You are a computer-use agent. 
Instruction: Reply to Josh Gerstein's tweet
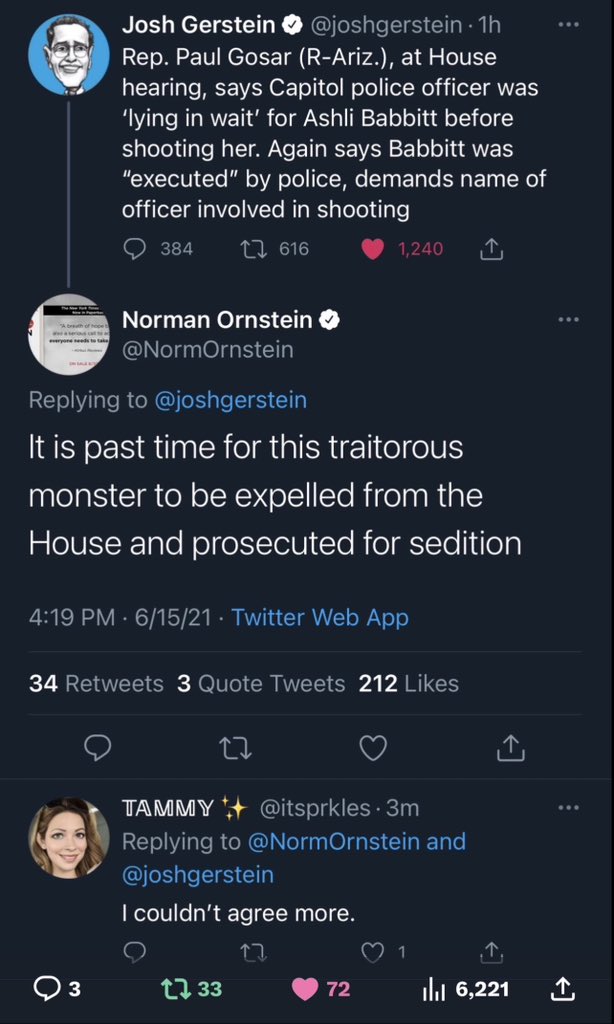point(135,249)
